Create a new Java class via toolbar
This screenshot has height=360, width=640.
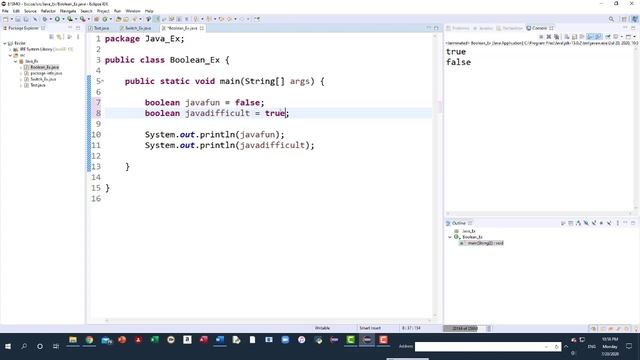pyautogui.click(x=105, y=19)
